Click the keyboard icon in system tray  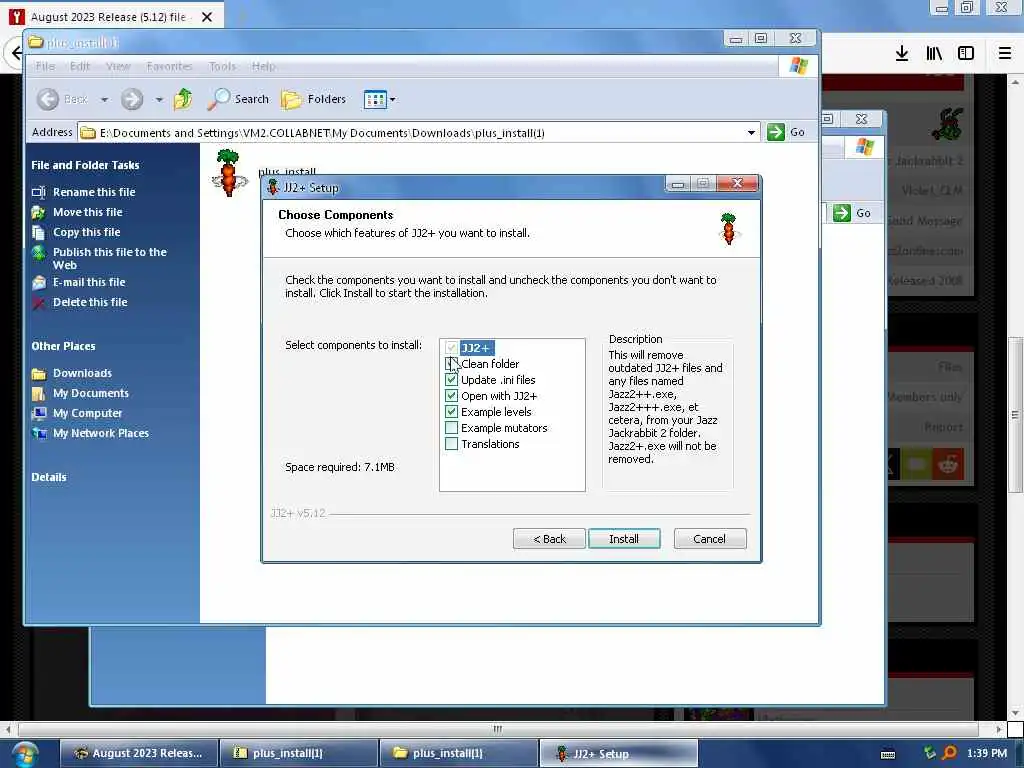888,754
